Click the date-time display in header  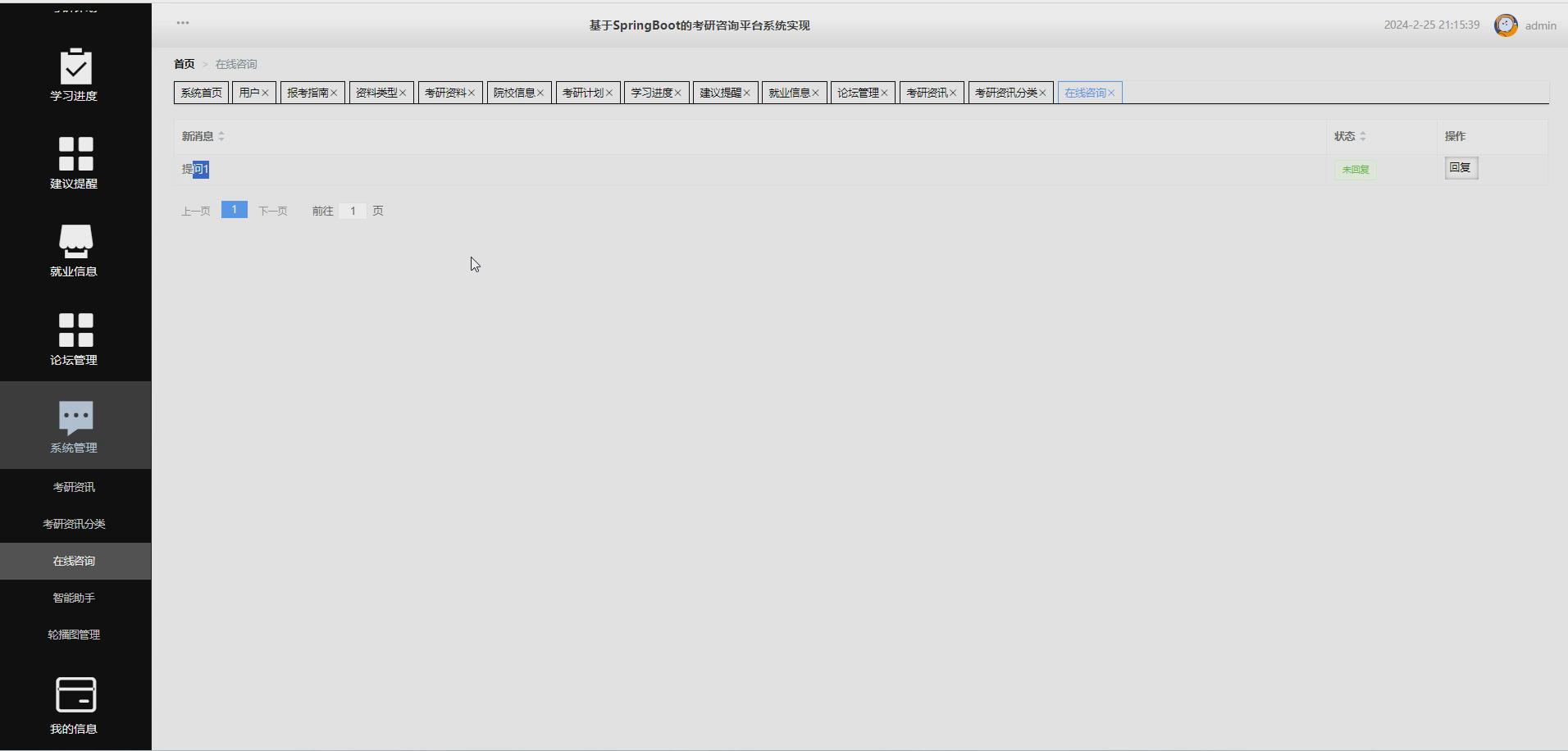[x=1432, y=25]
